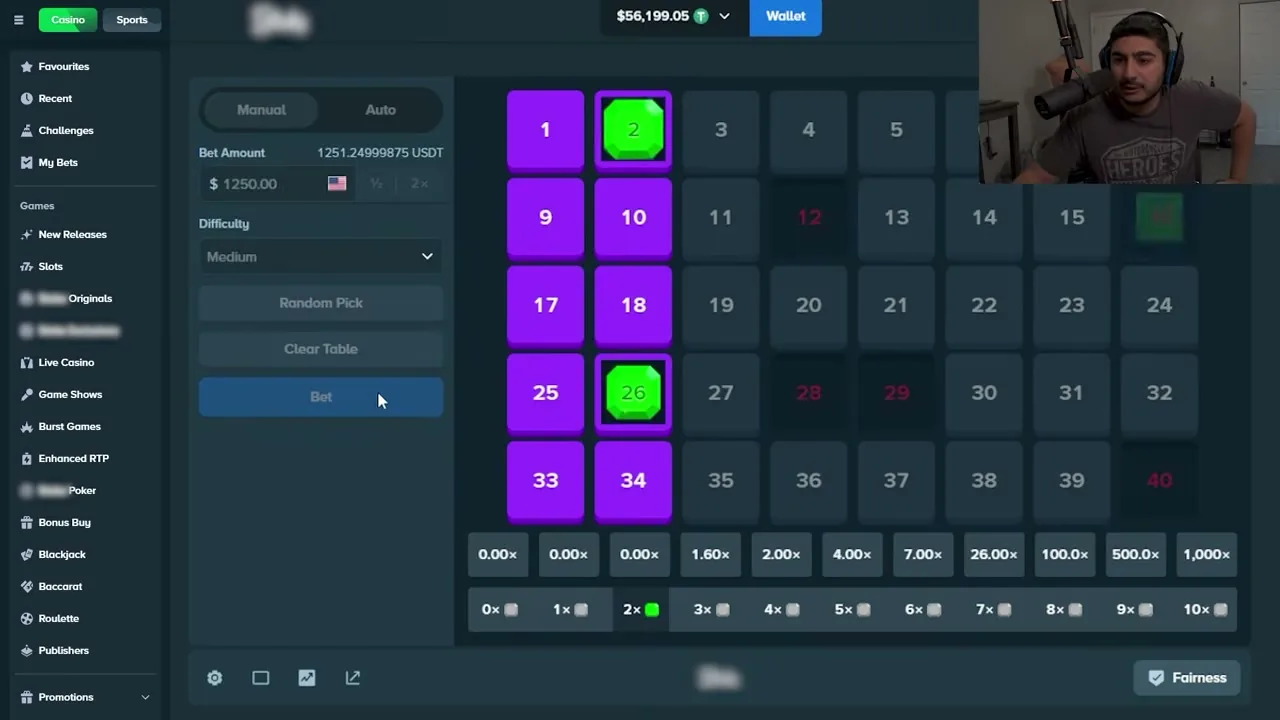The image size is (1280, 720).
Task: Open Live Casino from sidebar
Action: point(66,363)
